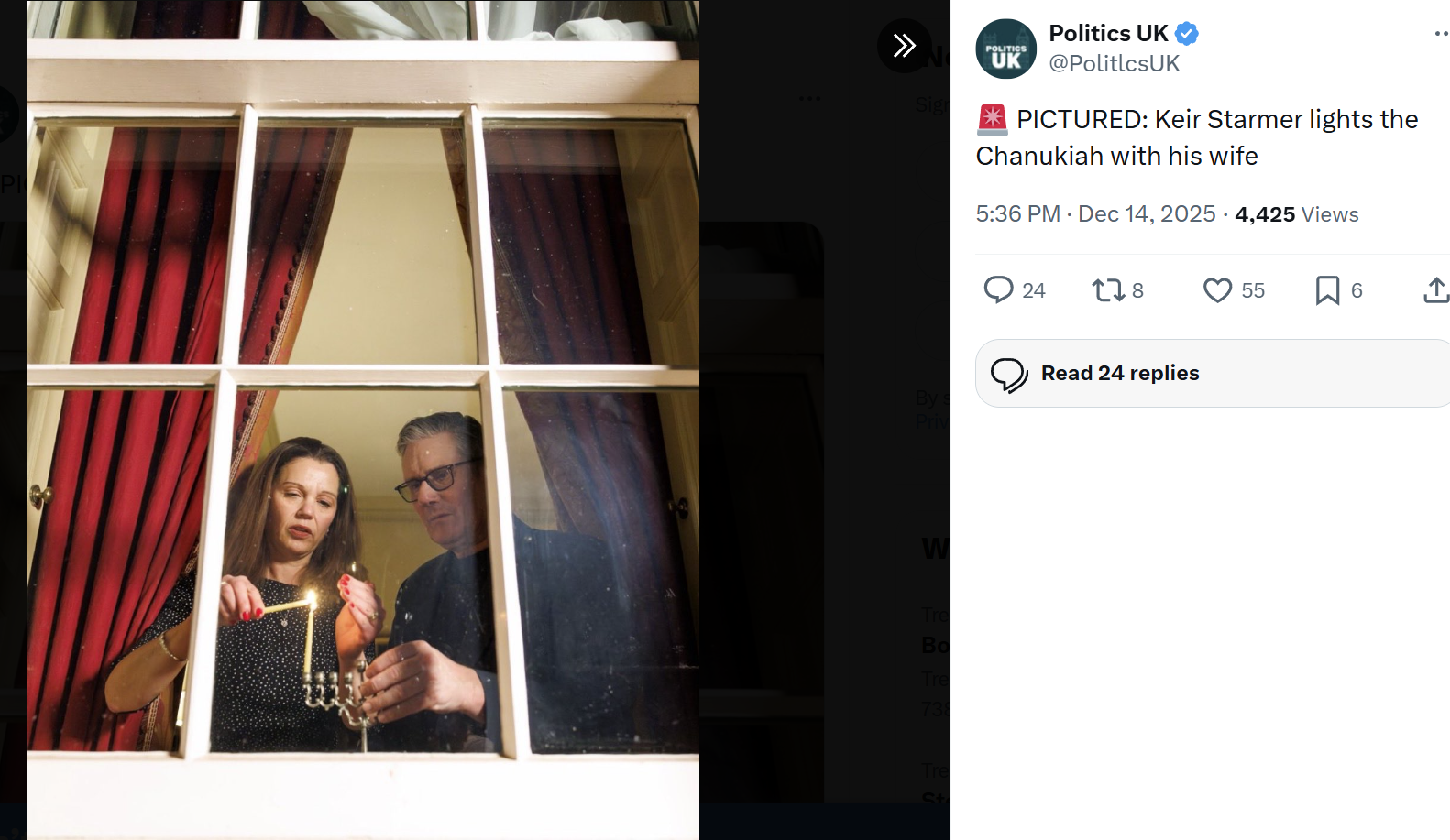Click the reply count 24

[1034, 290]
